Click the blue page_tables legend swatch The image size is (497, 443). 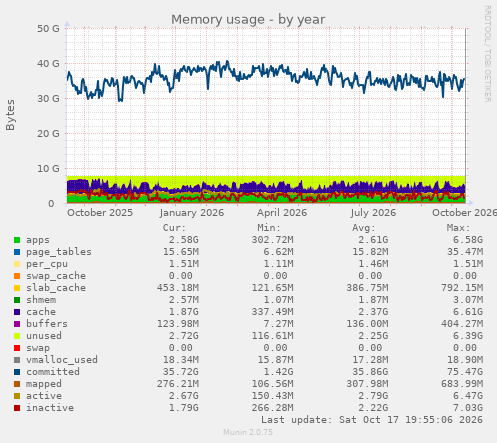17,252
